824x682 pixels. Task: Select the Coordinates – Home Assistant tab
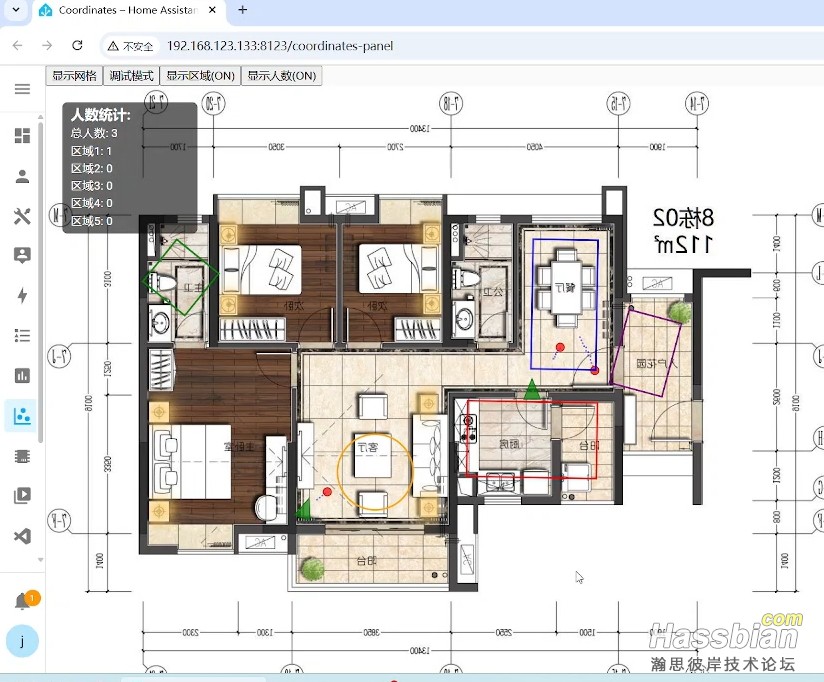click(x=129, y=10)
